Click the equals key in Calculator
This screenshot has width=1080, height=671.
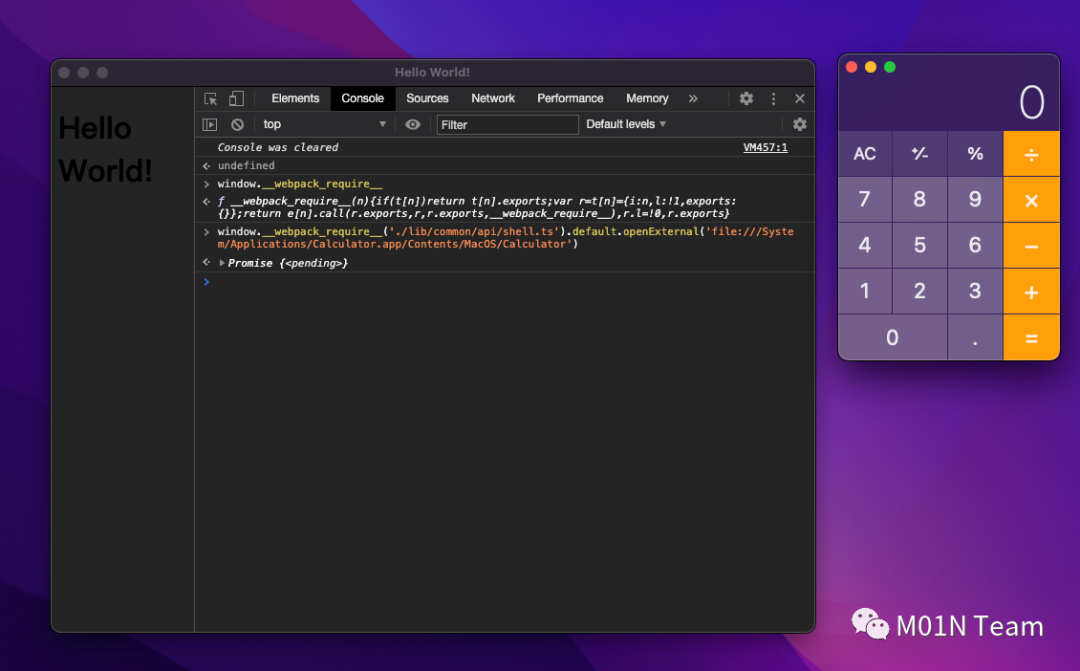[x=1031, y=338]
